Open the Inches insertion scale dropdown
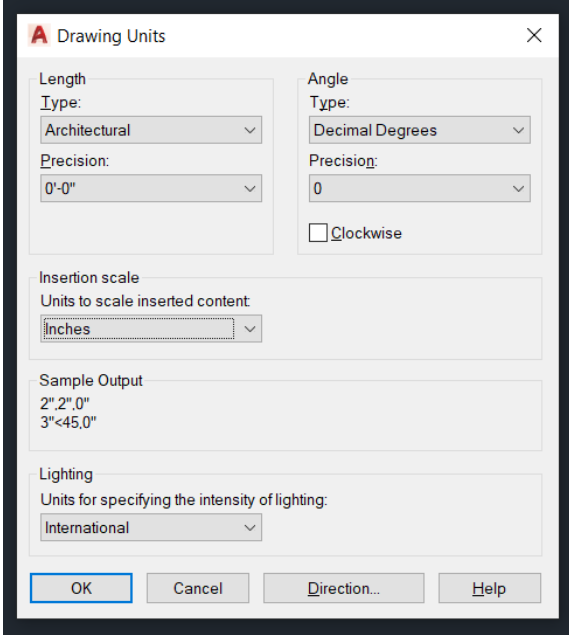569x635 pixels. (151, 328)
